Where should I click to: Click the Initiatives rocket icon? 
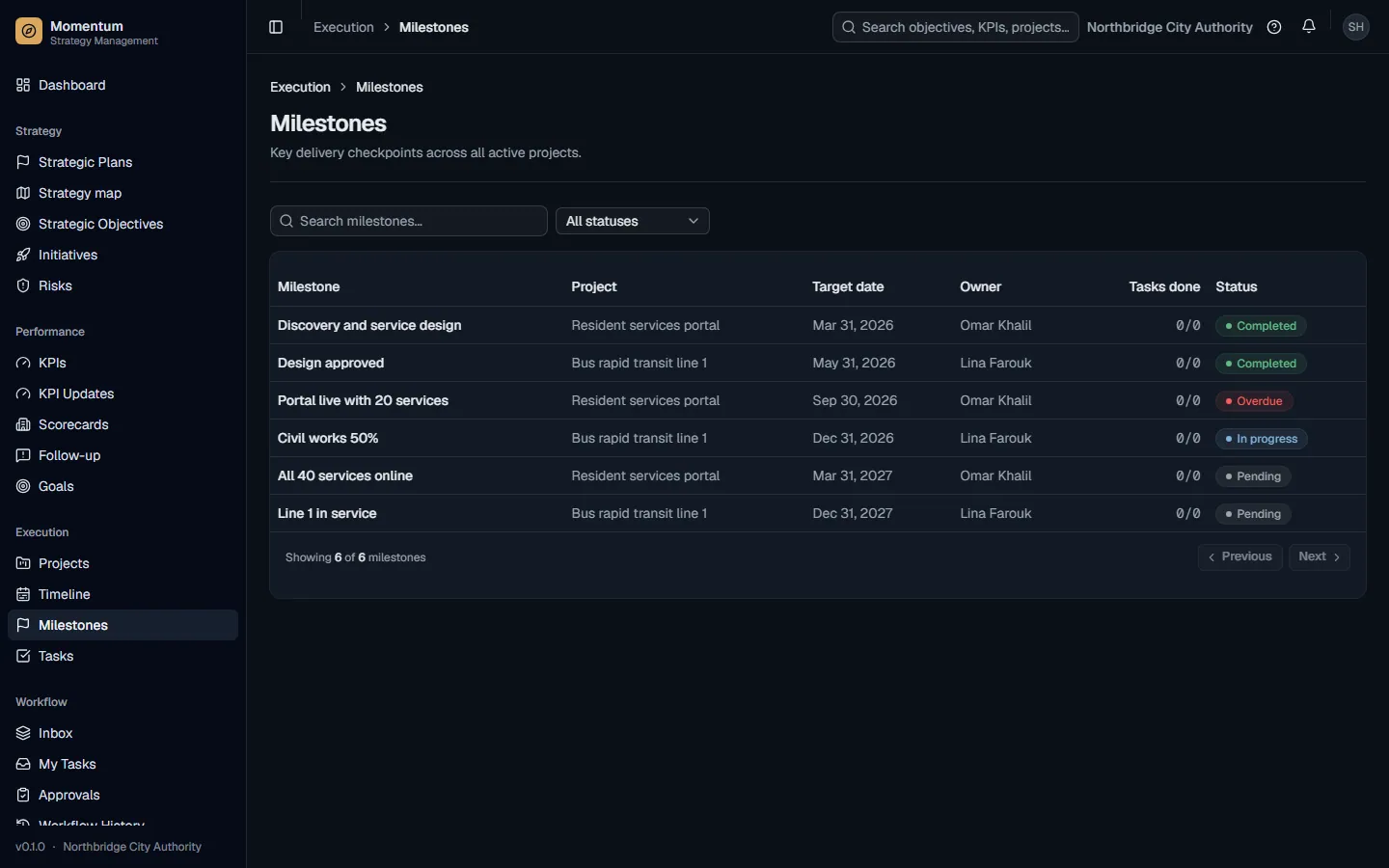point(23,255)
